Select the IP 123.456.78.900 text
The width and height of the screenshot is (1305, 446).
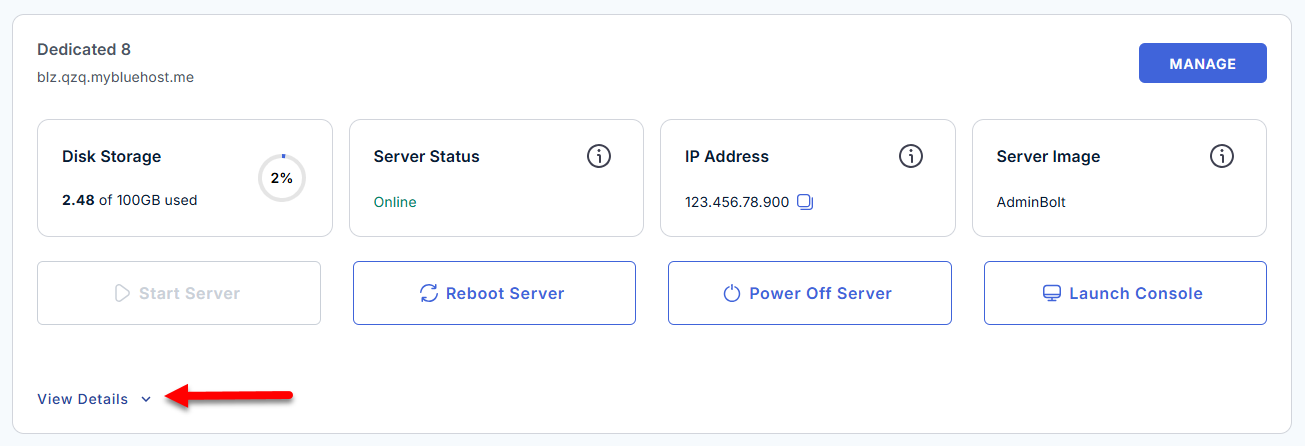tap(737, 202)
